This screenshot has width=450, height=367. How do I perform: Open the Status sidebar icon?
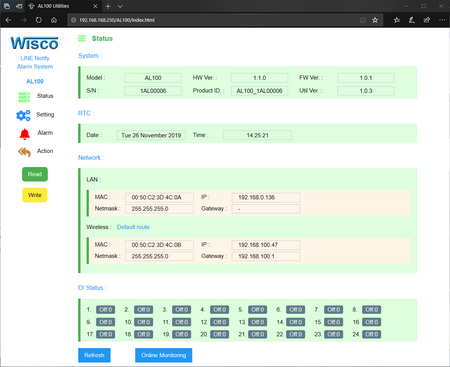coord(24,97)
